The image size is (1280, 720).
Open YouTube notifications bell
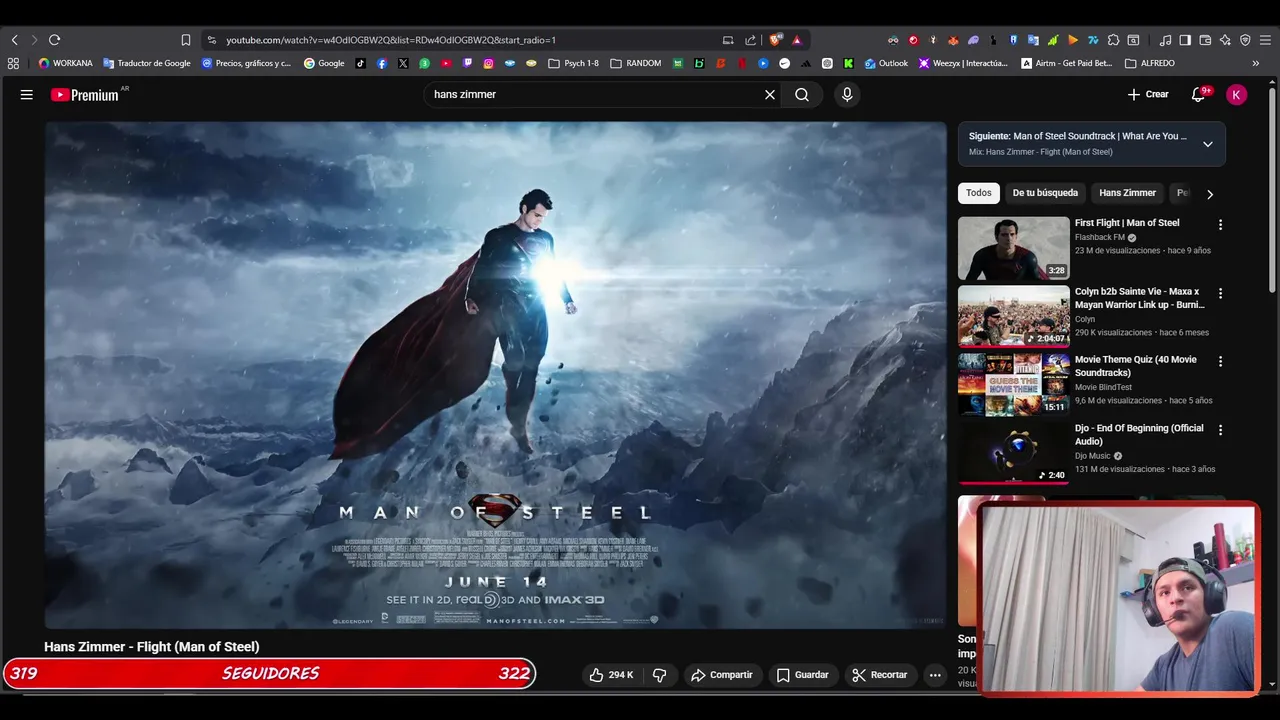pyautogui.click(x=1198, y=94)
